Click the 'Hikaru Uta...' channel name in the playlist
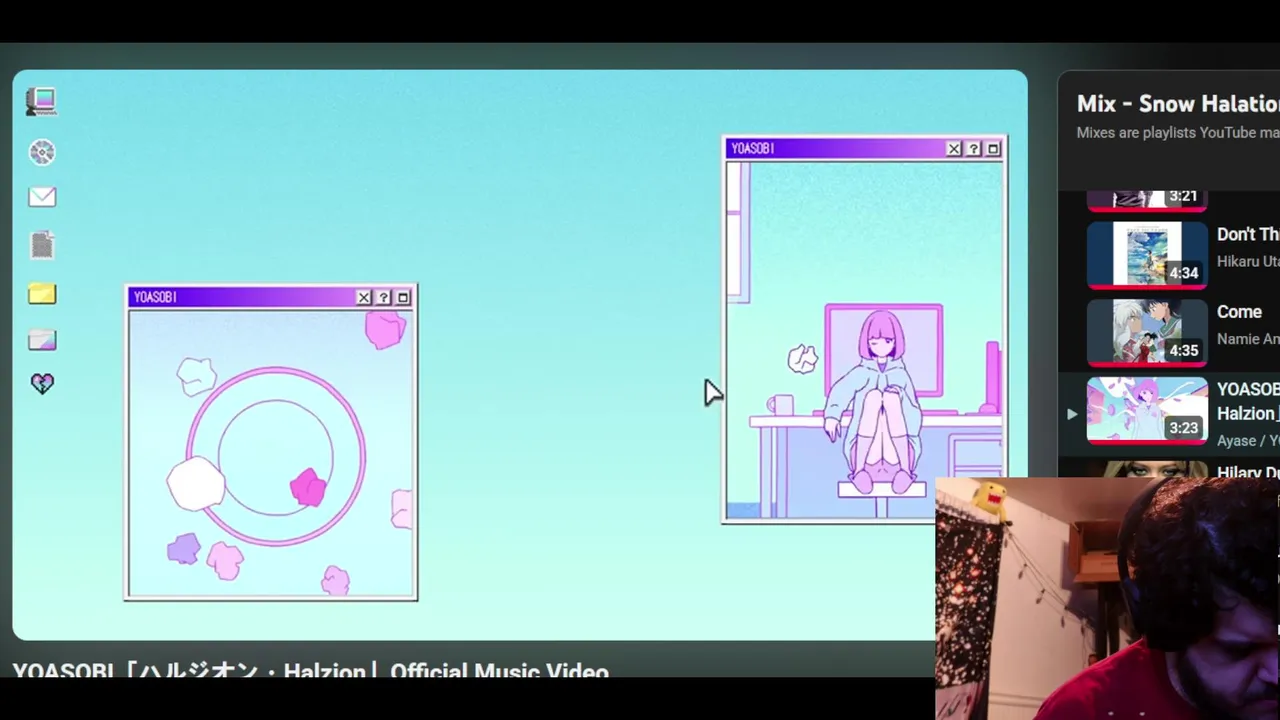The height and width of the screenshot is (720, 1280). click(1248, 261)
